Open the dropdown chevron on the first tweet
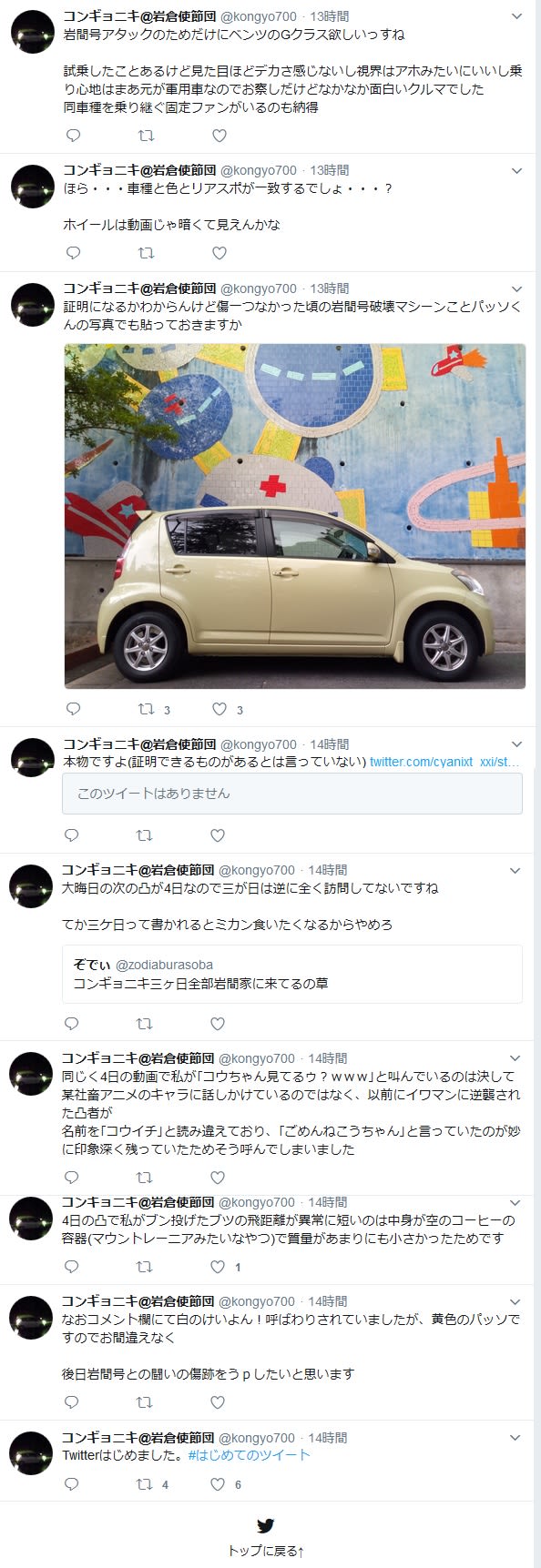The width and height of the screenshot is (541, 1568). [516, 16]
